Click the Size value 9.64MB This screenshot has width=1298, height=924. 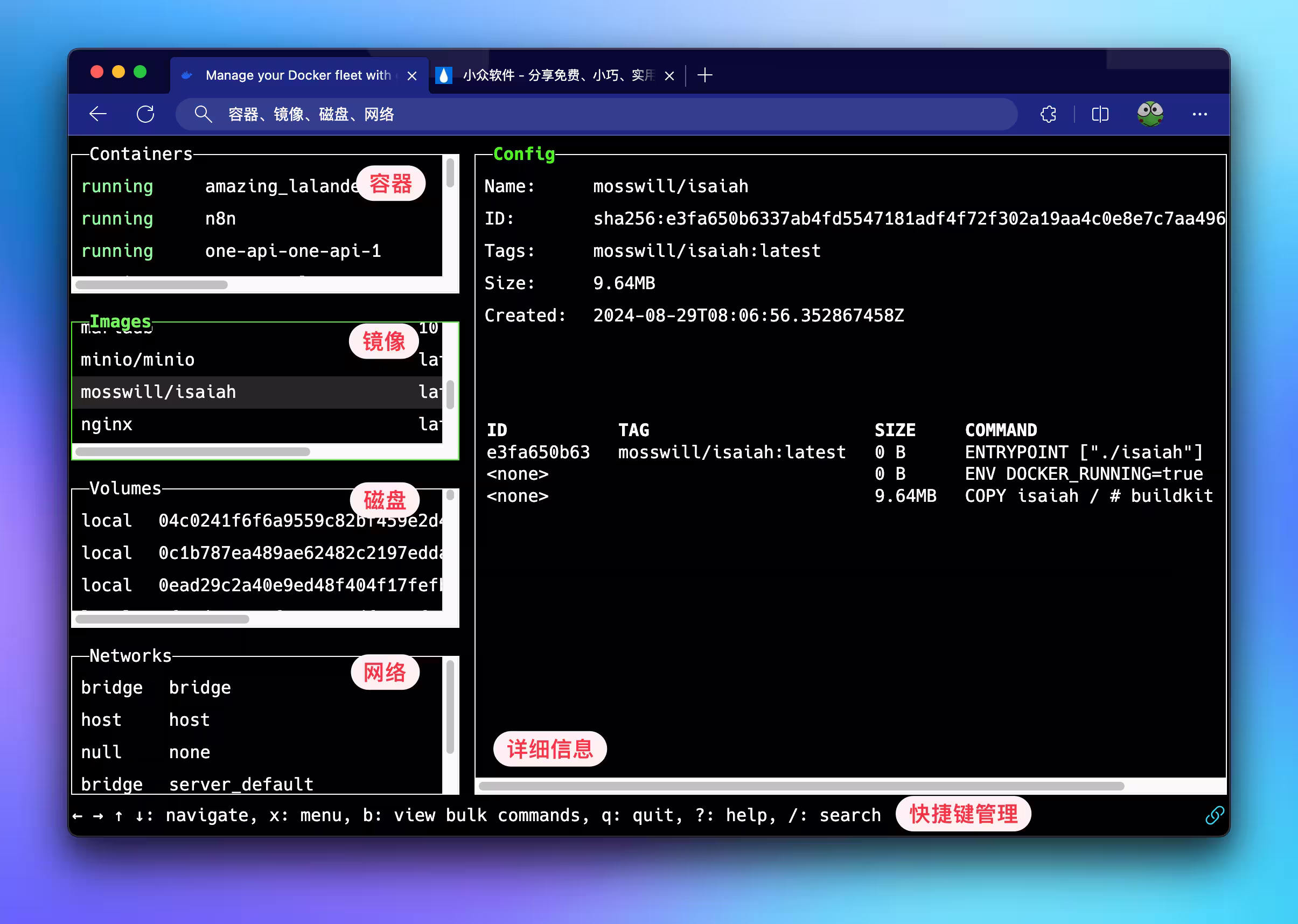pos(624,283)
